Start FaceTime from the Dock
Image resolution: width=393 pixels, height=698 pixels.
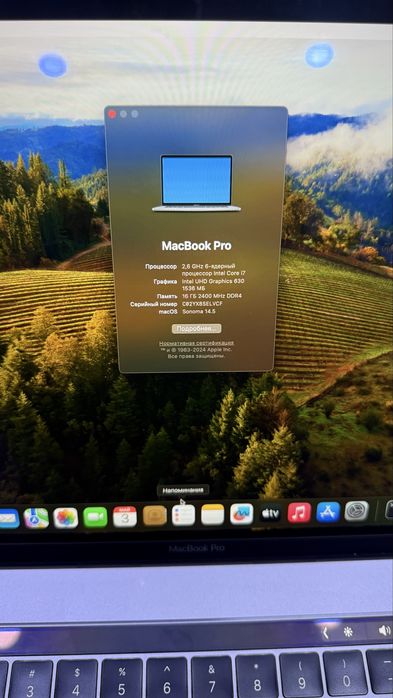95,517
